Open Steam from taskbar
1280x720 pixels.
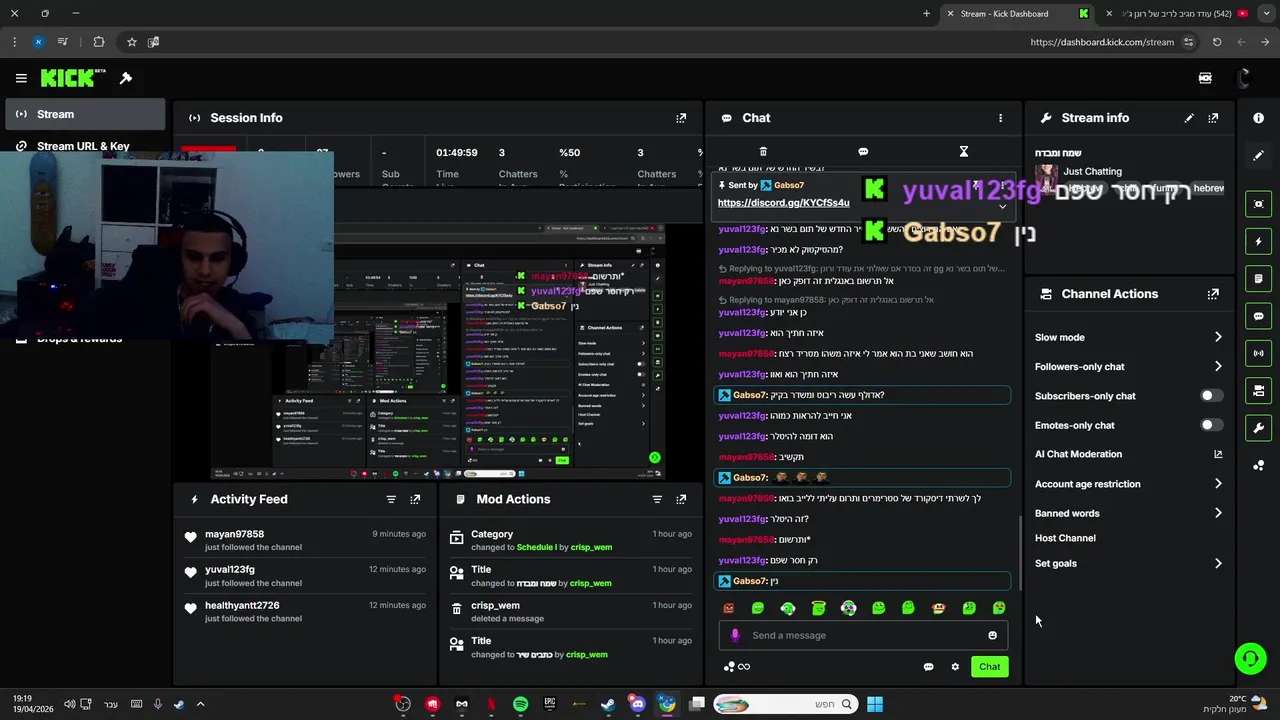click(x=608, y=704)
